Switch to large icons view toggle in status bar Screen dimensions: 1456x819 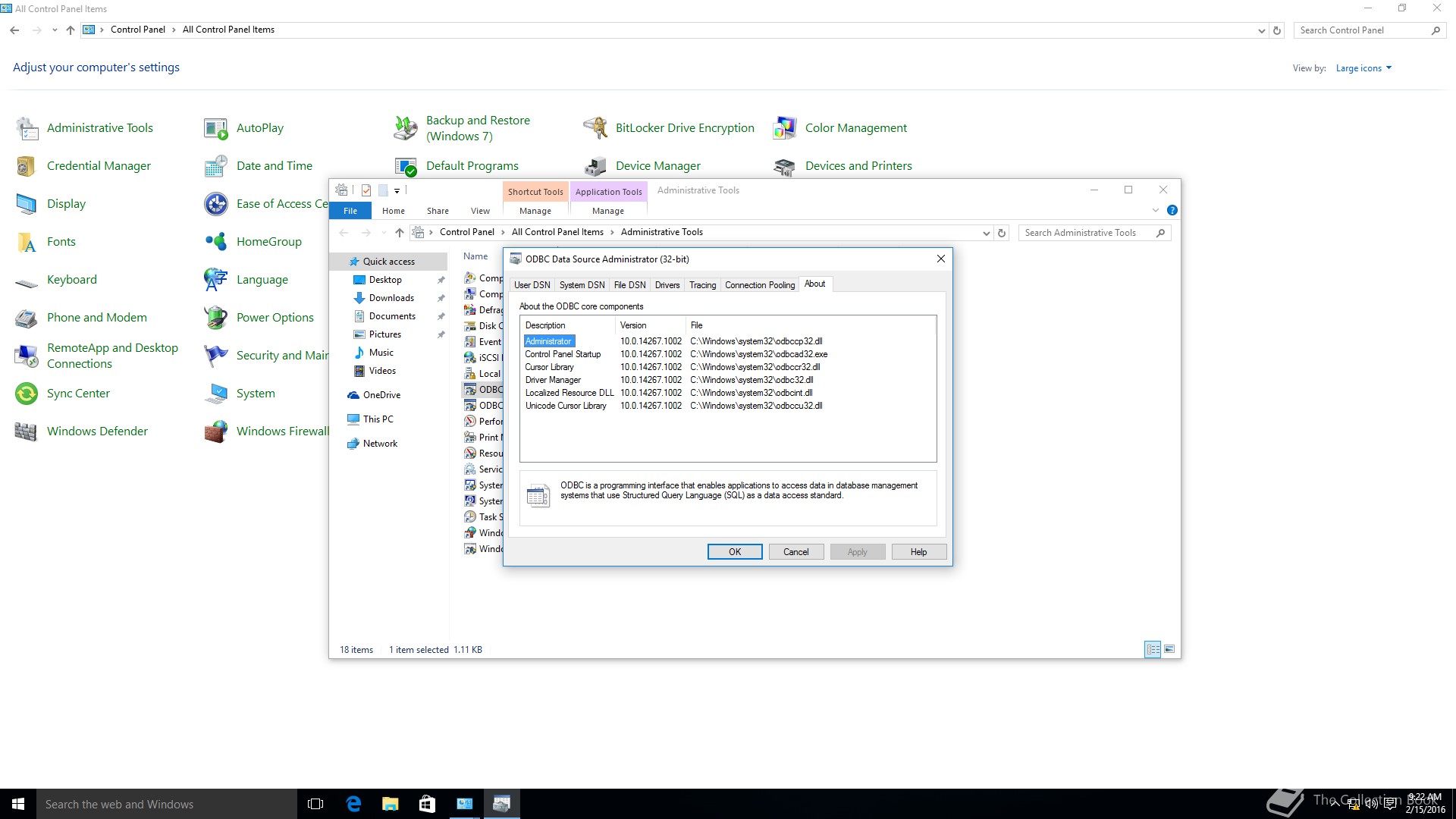pyautogui.click(x=1169, y=650)
